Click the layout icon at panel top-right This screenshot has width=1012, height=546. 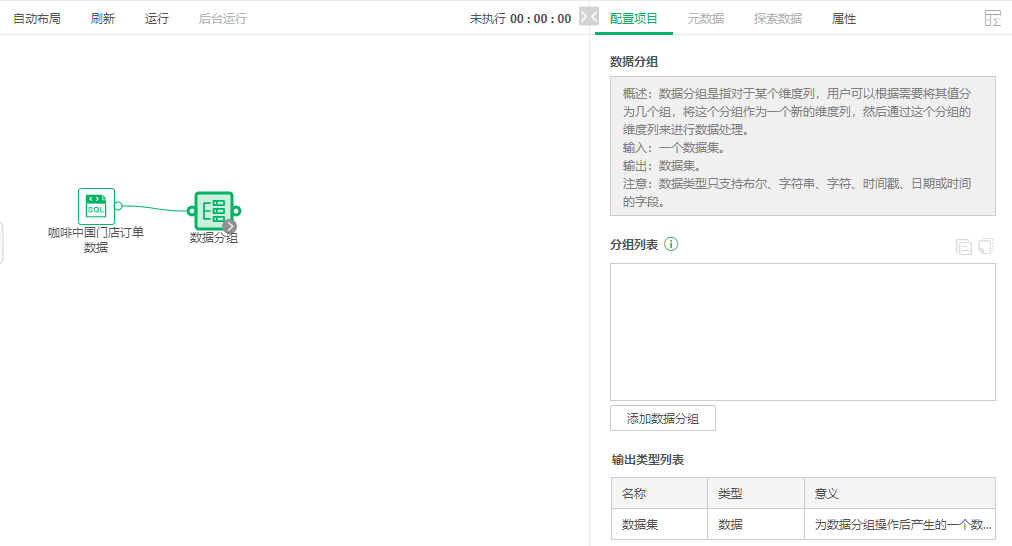pos(992,18)
